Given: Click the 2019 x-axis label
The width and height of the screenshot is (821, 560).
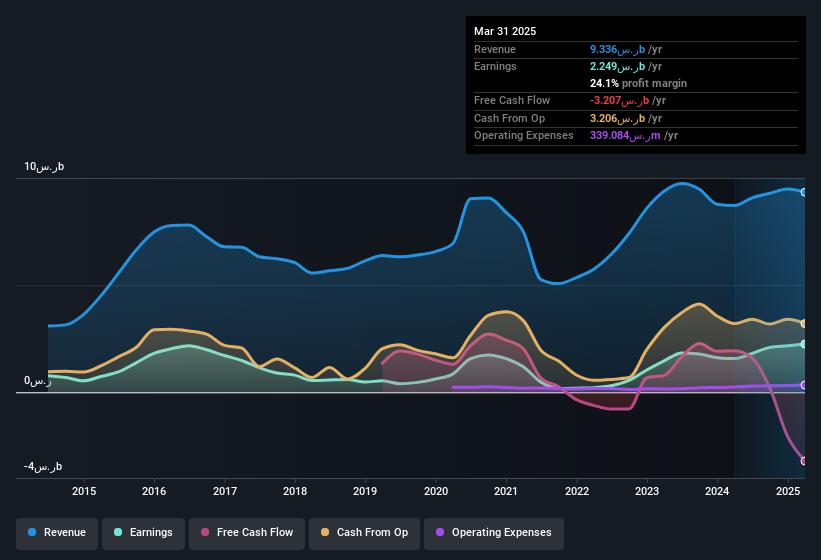Looking at the screenshot, I should (365, 491).
